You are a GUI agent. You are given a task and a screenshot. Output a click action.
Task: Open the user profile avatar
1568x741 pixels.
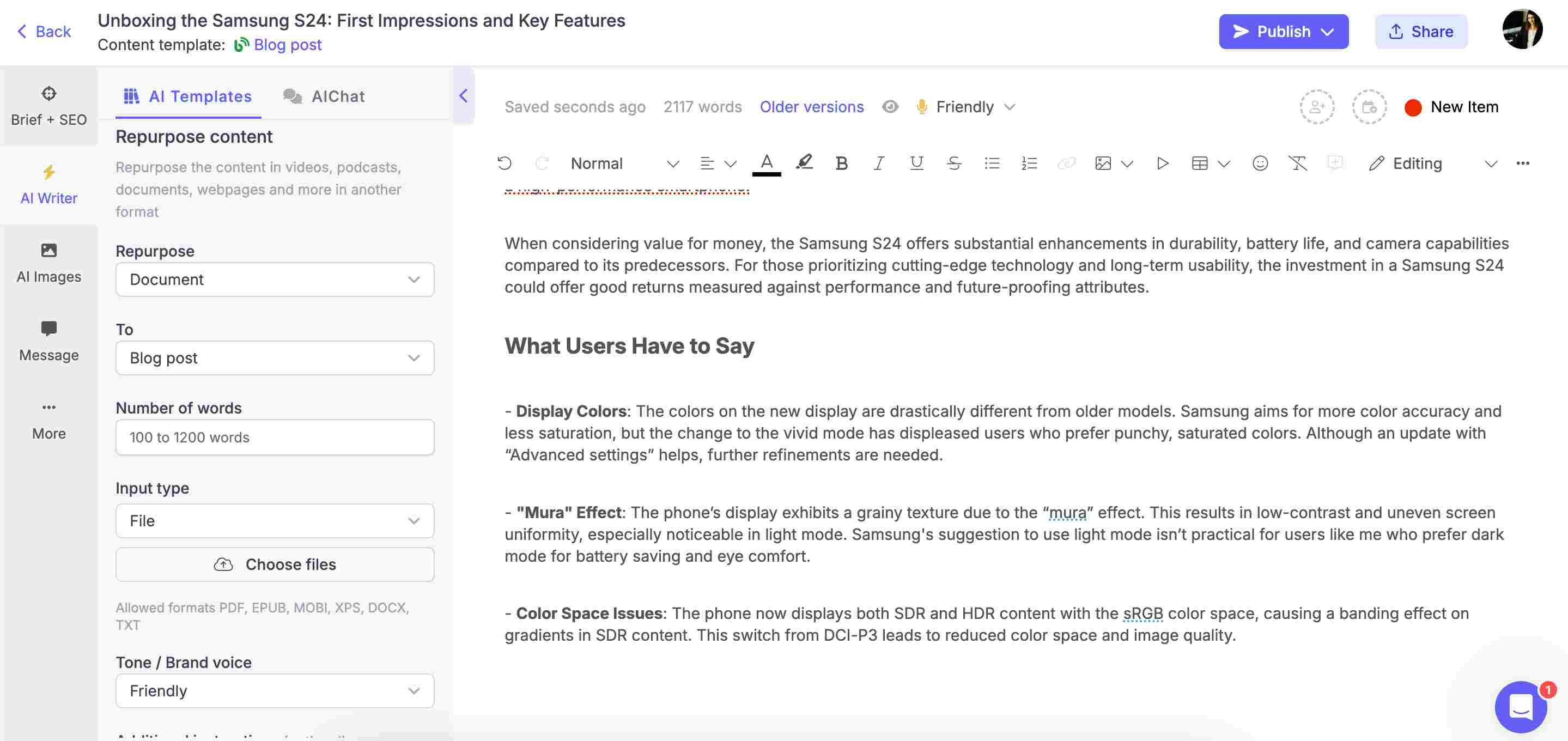tap(1522, 29)
